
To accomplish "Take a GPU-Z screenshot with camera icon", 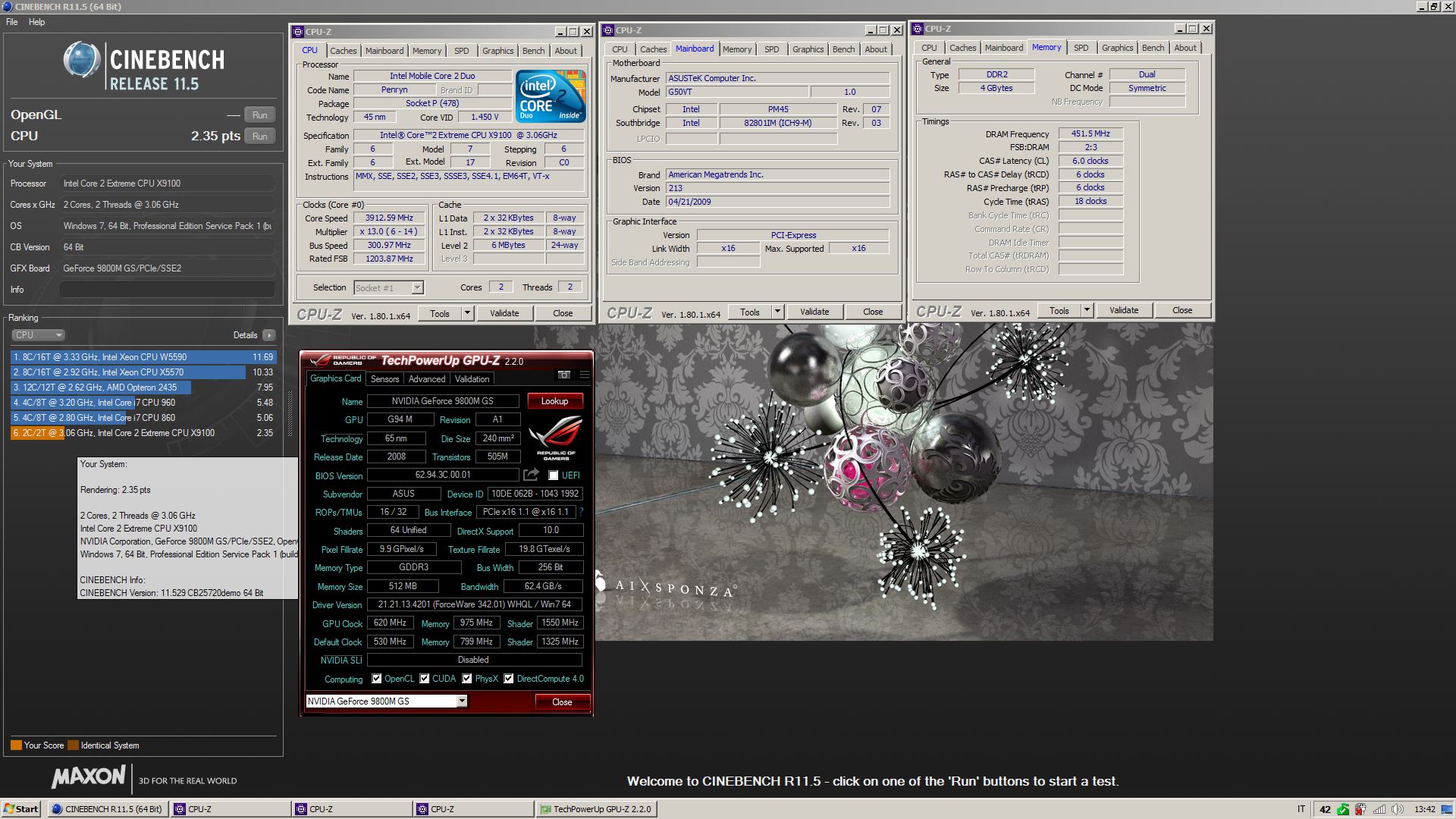I will (563, 375).
